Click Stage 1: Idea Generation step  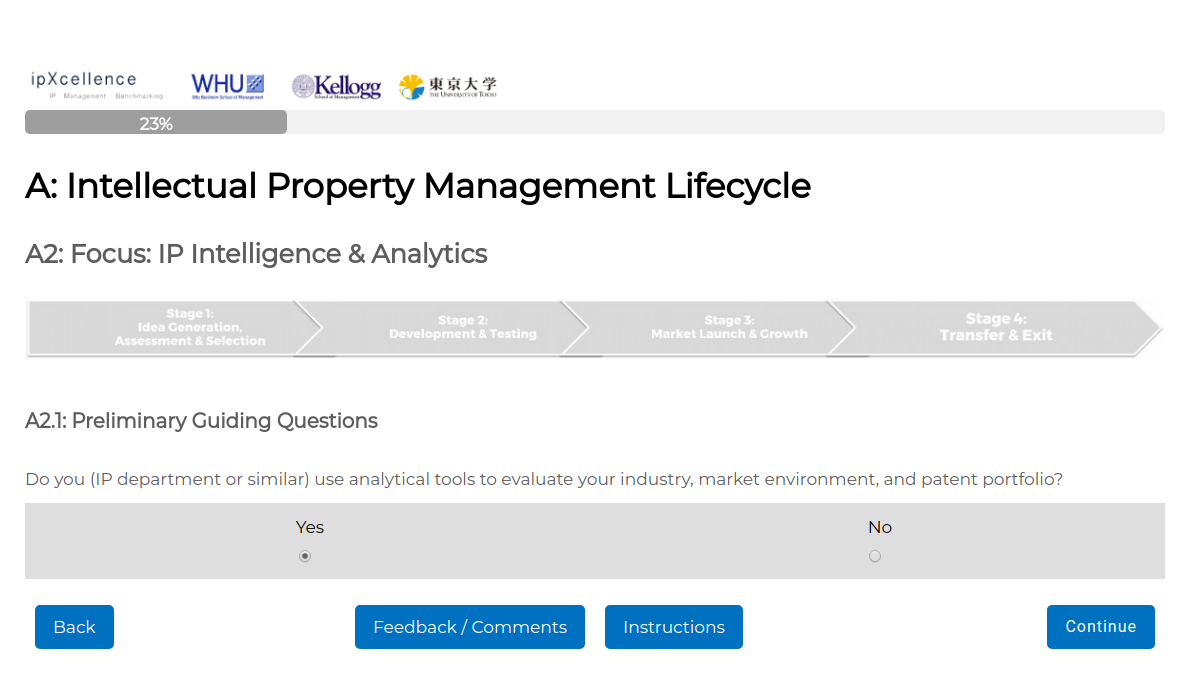click(x=175, y=328)
